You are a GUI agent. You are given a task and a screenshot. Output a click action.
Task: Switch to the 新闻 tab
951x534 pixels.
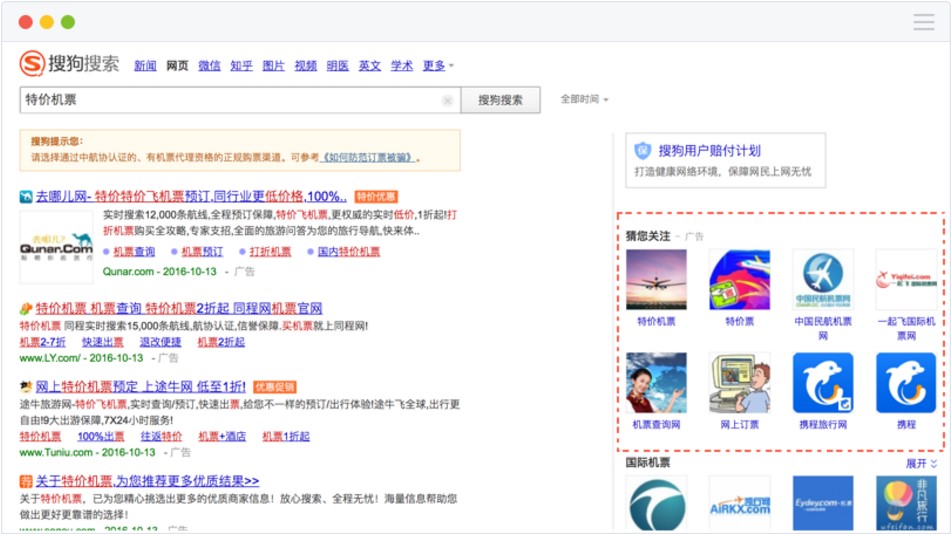145,66
